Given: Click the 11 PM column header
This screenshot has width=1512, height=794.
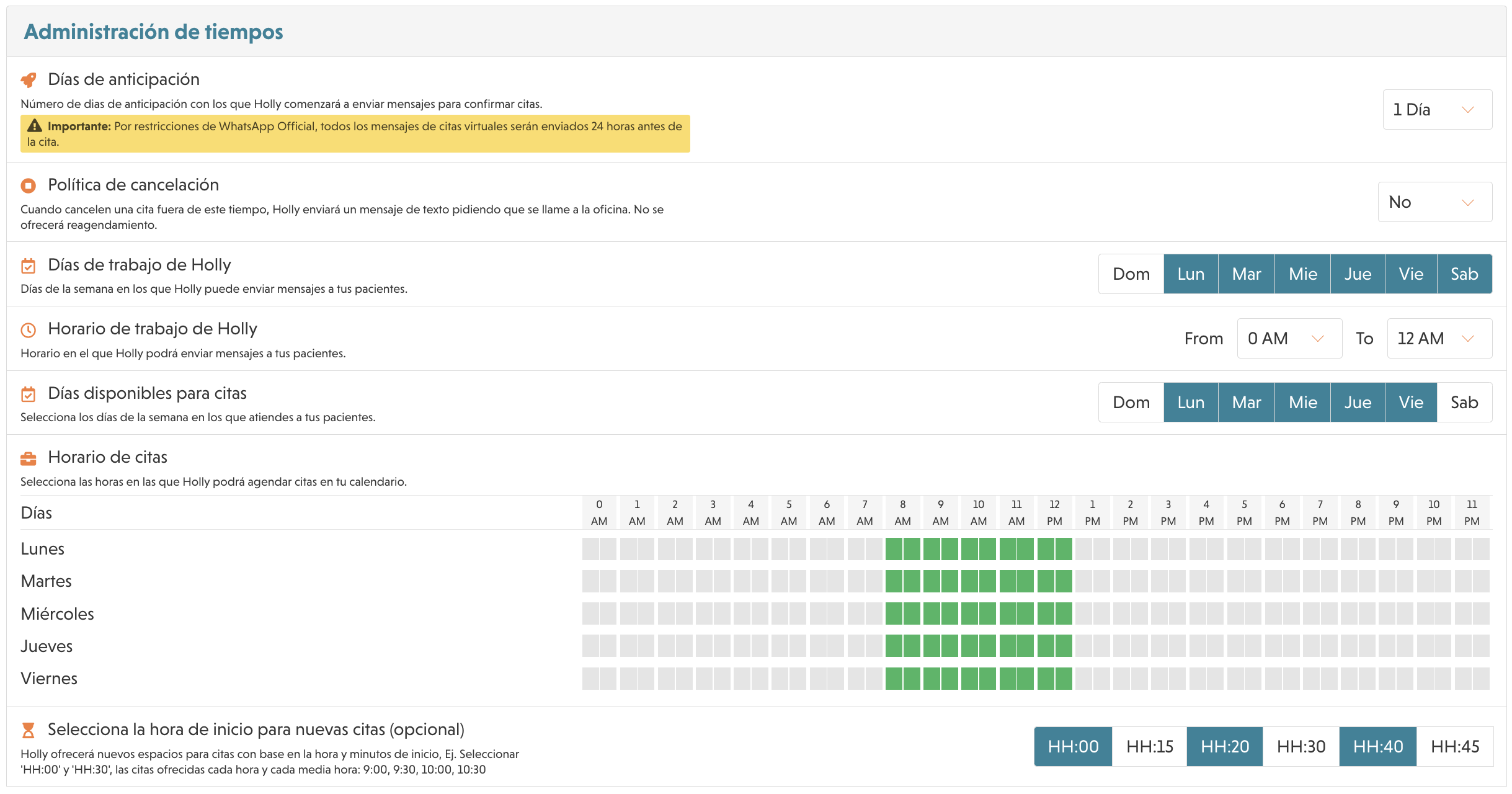Looking at the screenshot, I should coord(1472,513).
